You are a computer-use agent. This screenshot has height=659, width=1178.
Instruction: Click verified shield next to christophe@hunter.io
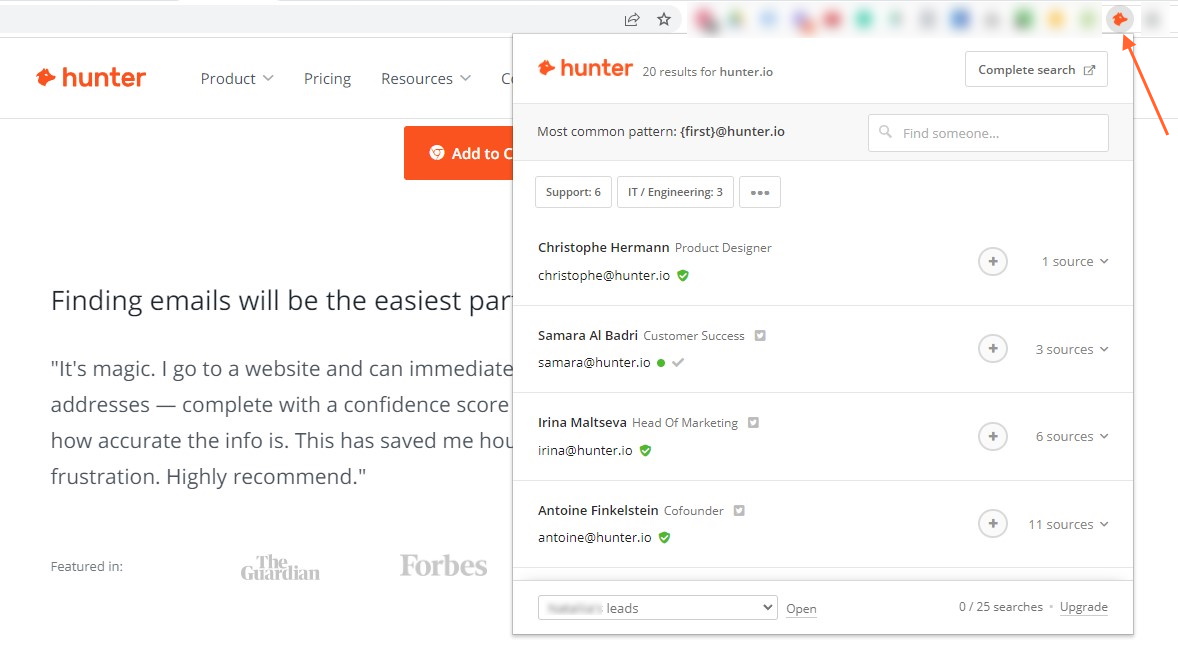[683, 276]
